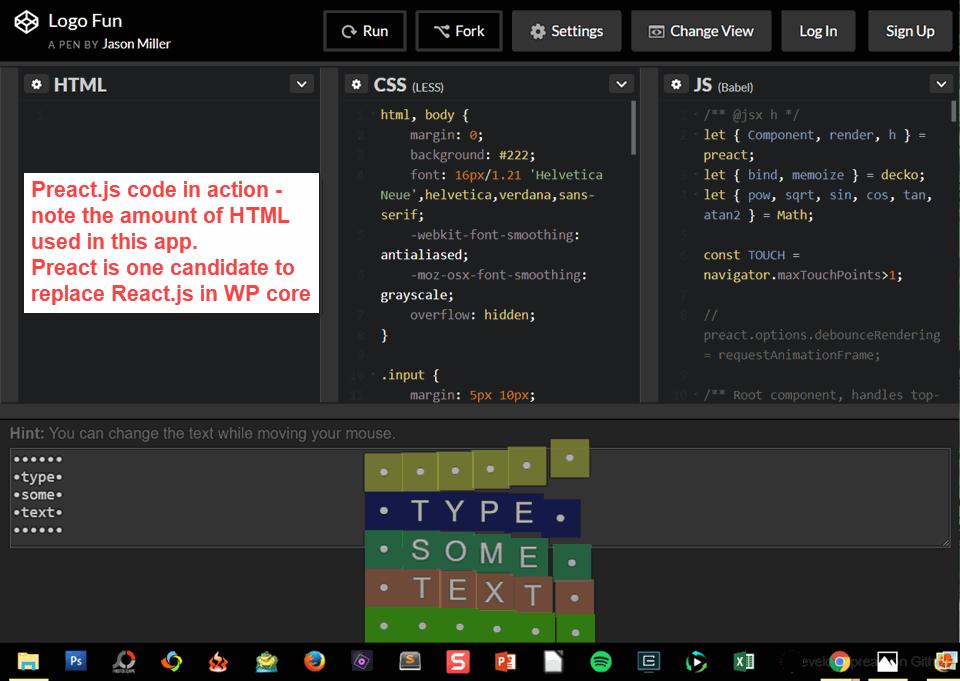This screenshot has height=681, width=960.
Task: Click into the hint text input area
Action: (x=479, y=497)
